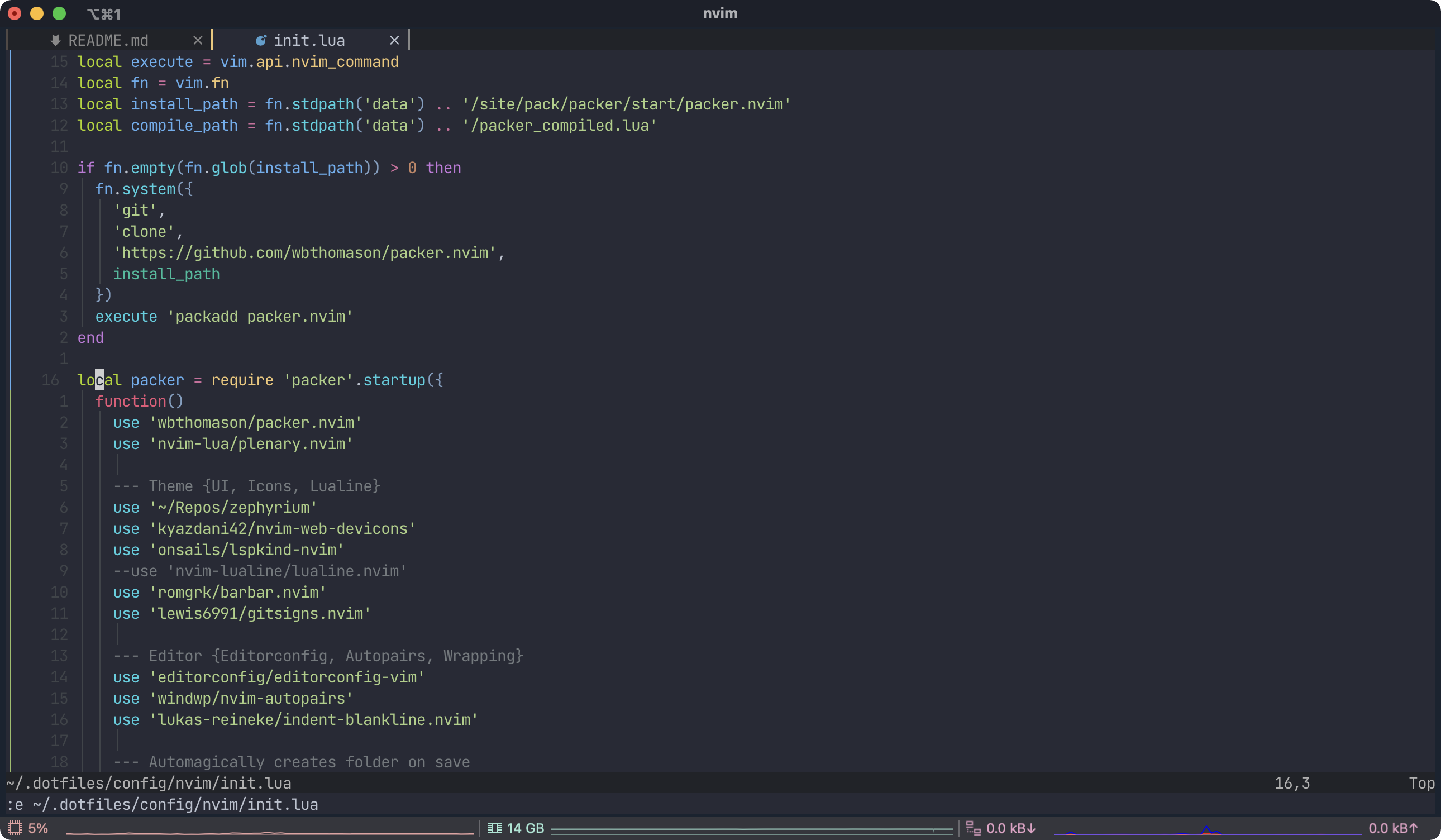Click the memory icon beside 14 GB

(495, 828)
